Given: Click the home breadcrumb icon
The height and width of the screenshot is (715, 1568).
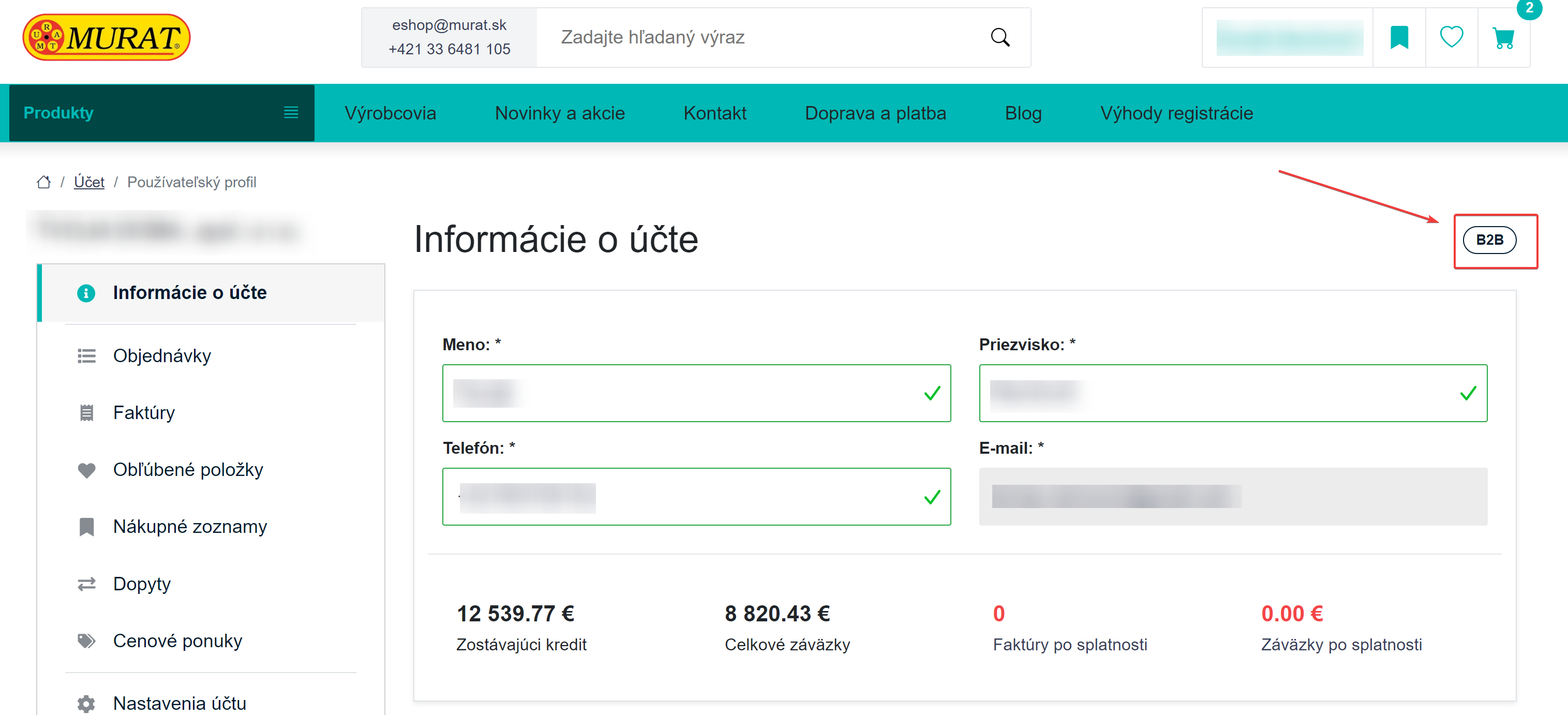Looking at the screenshot, I should click(x=44, y=182).
